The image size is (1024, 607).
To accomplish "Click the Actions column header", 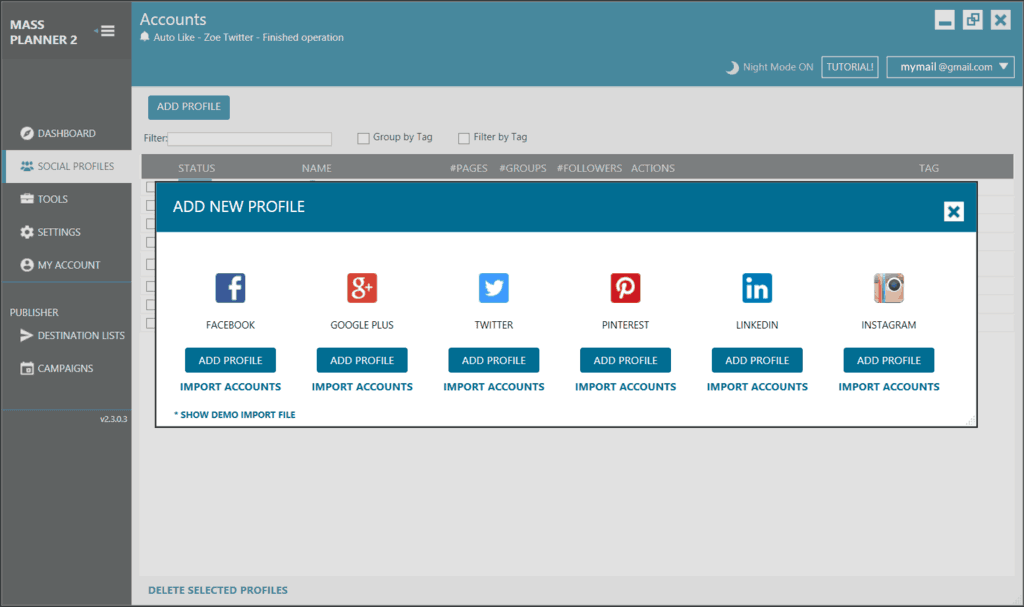I will [652, 168].
